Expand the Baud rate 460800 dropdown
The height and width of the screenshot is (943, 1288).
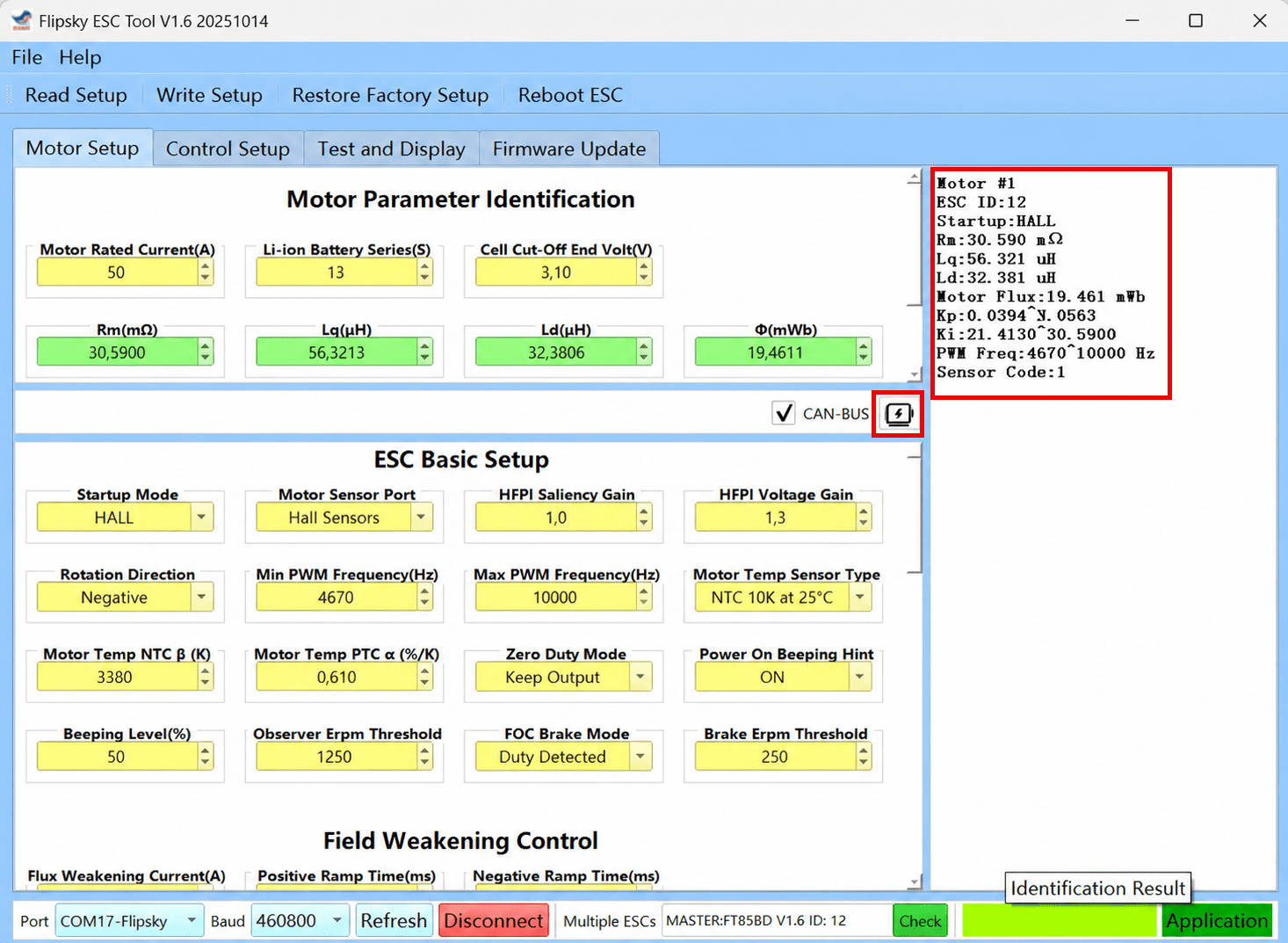tap(300, 921)
